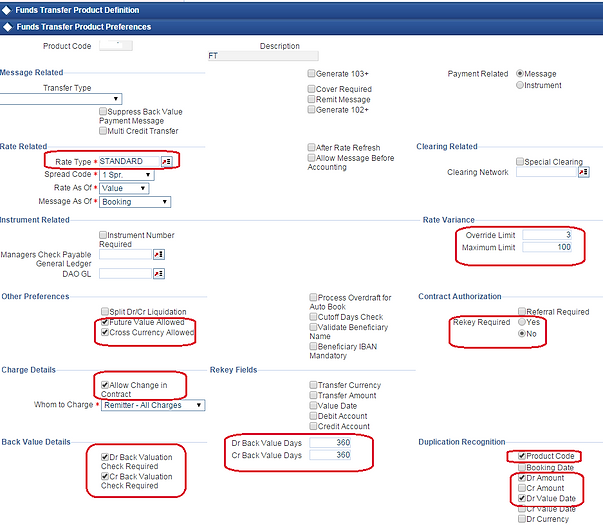This screenshot has height=525, width=603.
Task: Toggle Dr Back Valuation Check Required
Action: click(105, 457)
